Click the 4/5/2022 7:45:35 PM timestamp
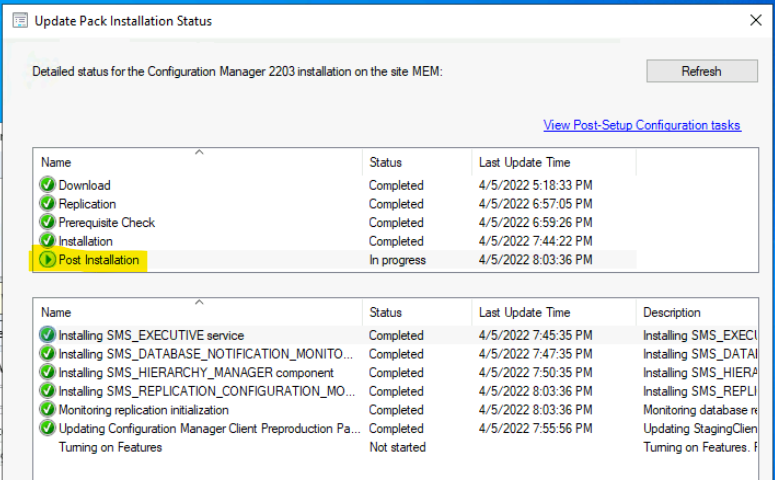775x480 pixels. point(535,335)
